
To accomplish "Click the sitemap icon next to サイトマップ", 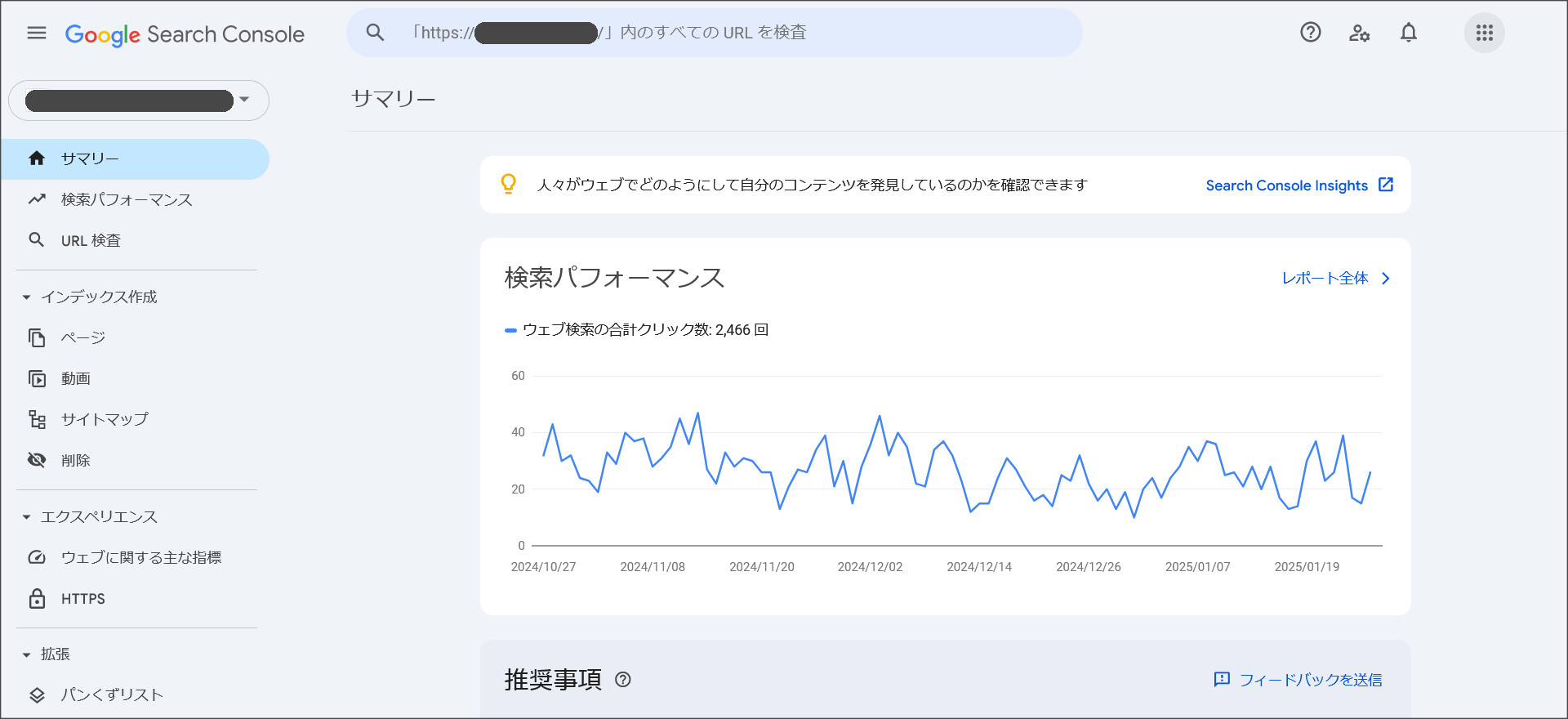I will [x=37, y=419].
